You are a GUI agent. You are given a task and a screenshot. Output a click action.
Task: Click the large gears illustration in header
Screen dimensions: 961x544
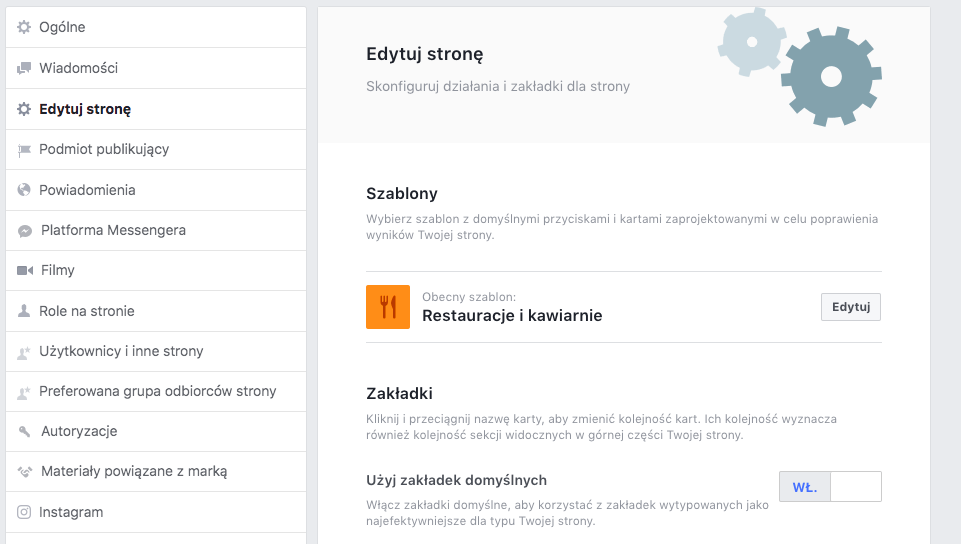[x=829, y=76]
